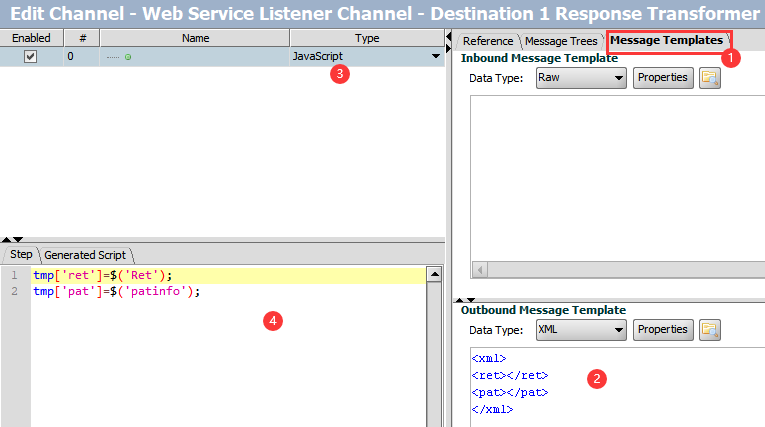Click line number 1 in script gutter
This screenshot has height=427, width=765.
click(15, 276)
